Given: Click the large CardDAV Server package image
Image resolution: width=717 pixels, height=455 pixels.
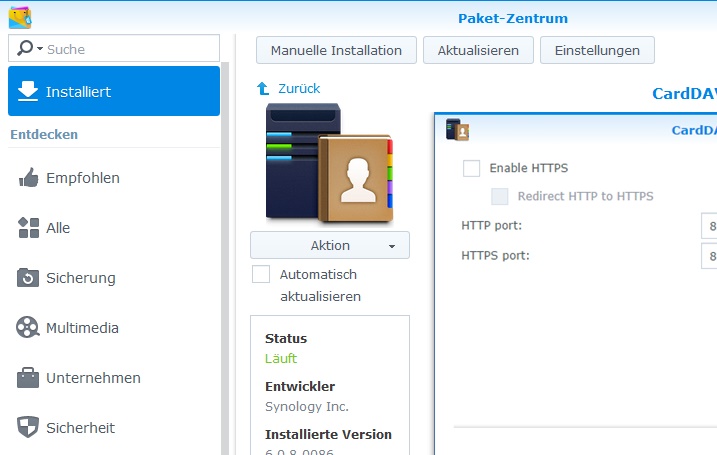Looking at the screenshot, I should click(329, 164).
